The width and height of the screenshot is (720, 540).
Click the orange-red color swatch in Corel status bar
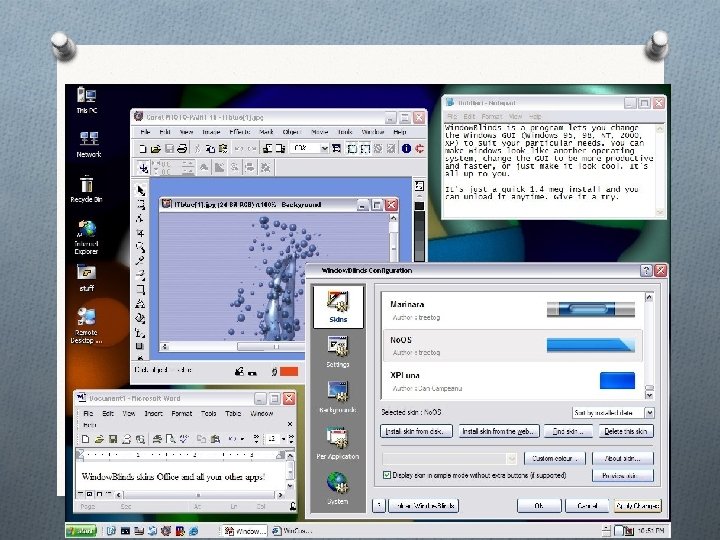click(289, 371)
